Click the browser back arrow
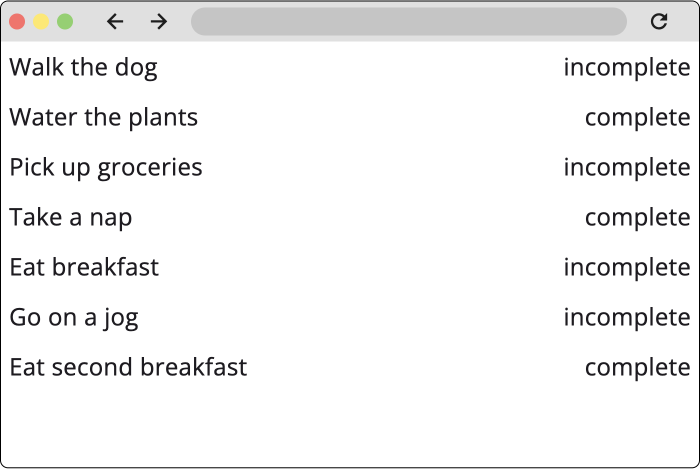Viewport: 700px width, 469px height. (115, 21)
